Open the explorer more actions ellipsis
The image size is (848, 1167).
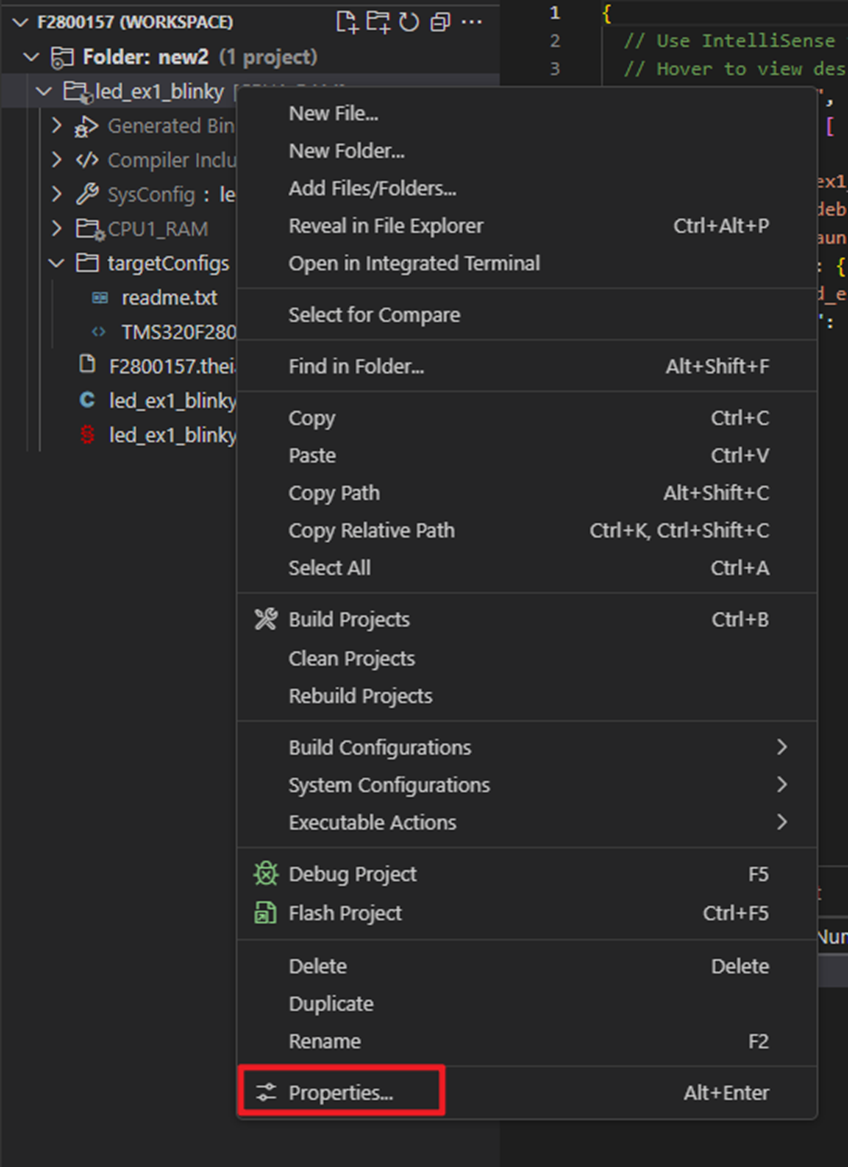(472, 21)
